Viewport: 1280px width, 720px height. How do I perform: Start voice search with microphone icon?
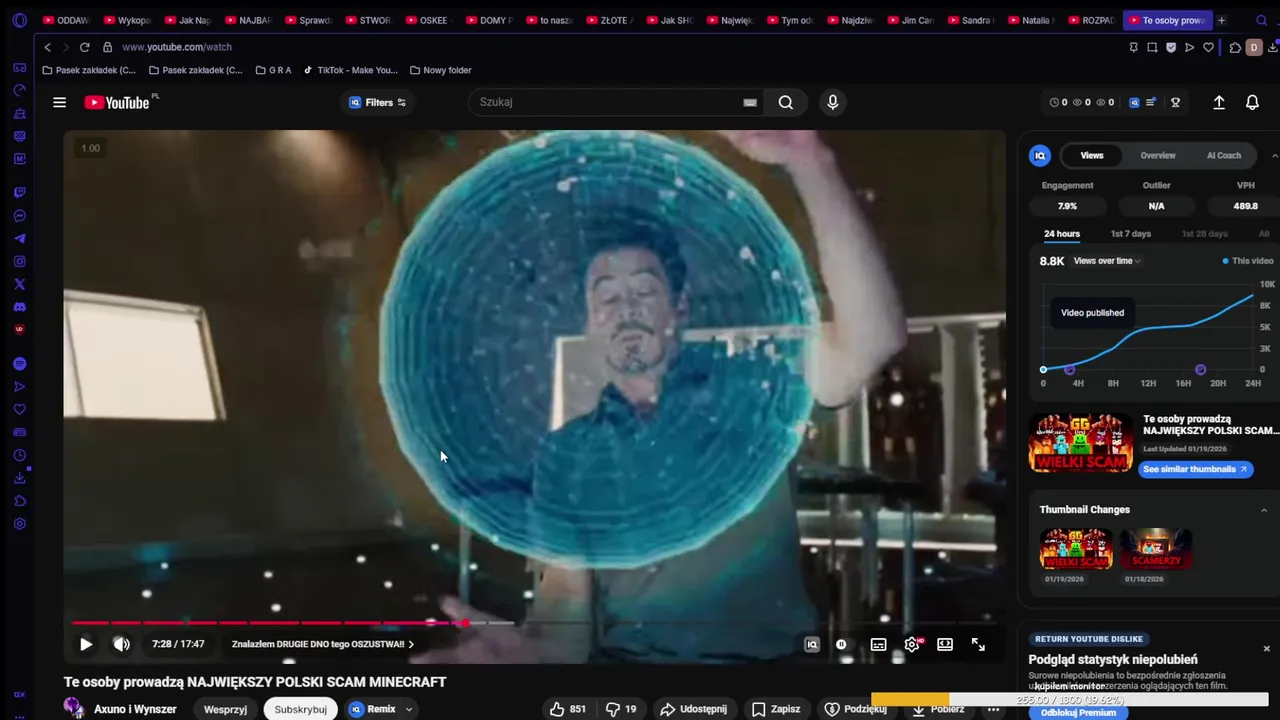click(x=832, y=102)
